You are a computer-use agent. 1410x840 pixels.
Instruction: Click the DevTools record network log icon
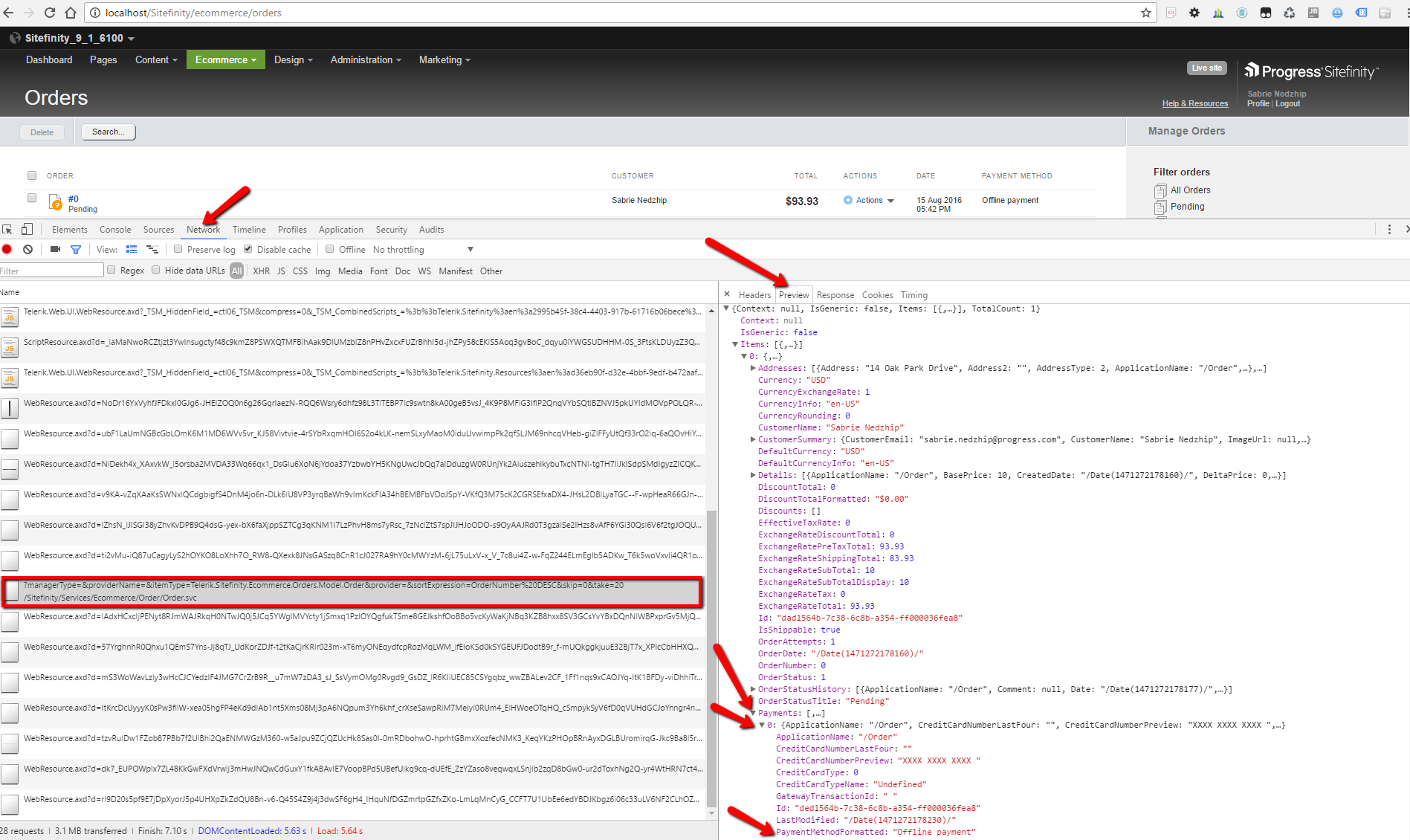(x=7, y=250)
